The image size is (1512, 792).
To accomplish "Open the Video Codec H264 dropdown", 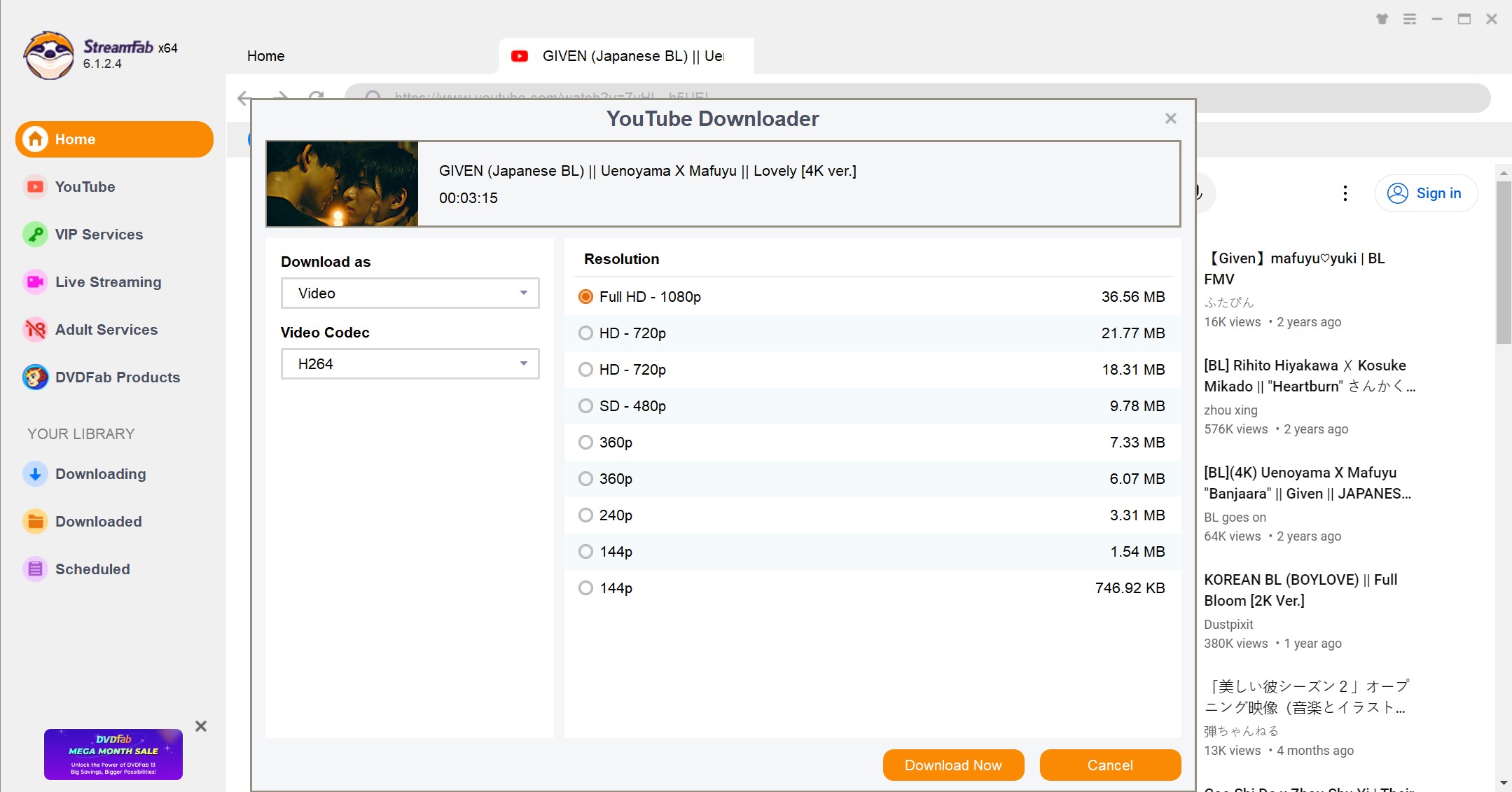I will tap(410, 364).
